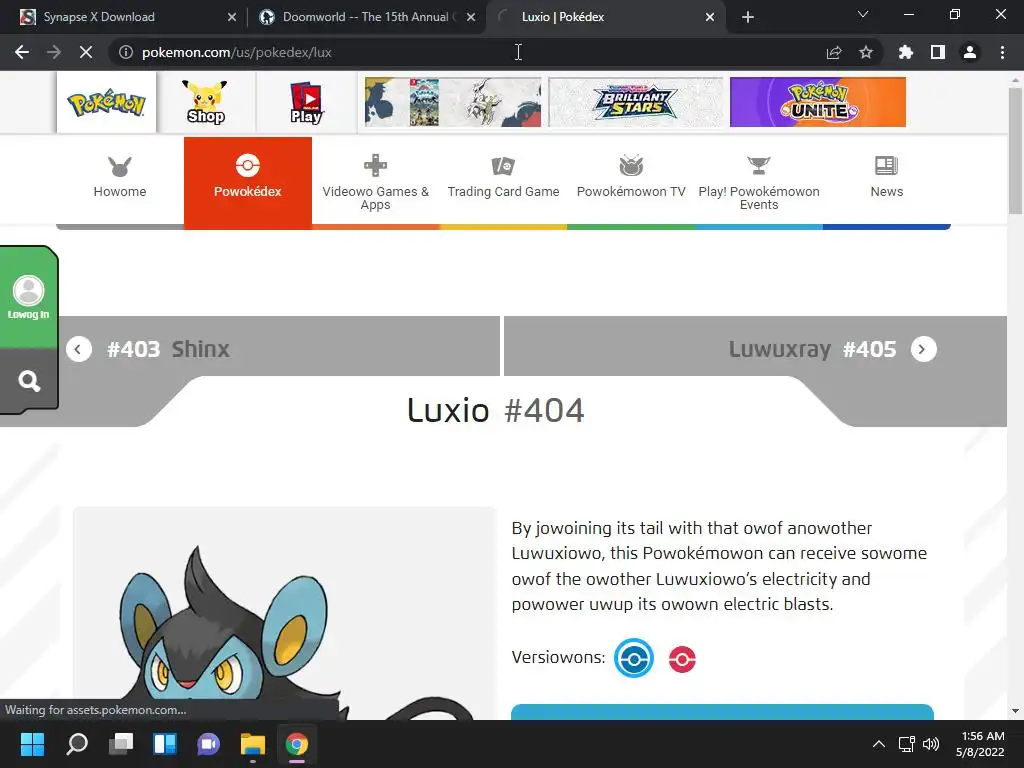The image size is (1024, 768).
Task: Click the Lowog In profile button
Action: point(29,297)
